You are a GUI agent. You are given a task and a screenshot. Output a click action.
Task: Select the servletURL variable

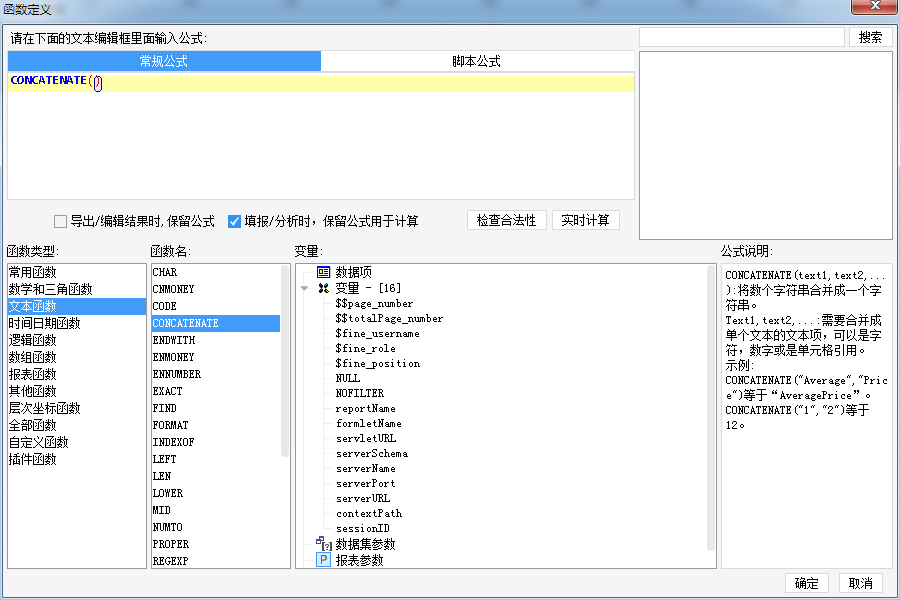366,438
